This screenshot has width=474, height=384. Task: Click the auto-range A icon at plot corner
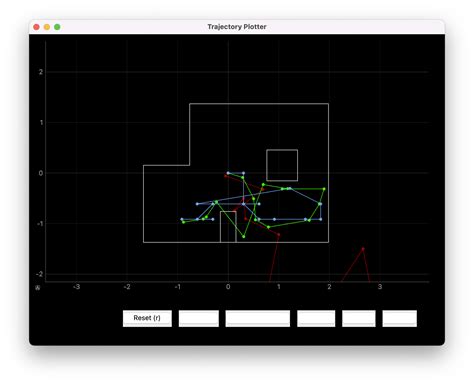click(x=38, y=287)
